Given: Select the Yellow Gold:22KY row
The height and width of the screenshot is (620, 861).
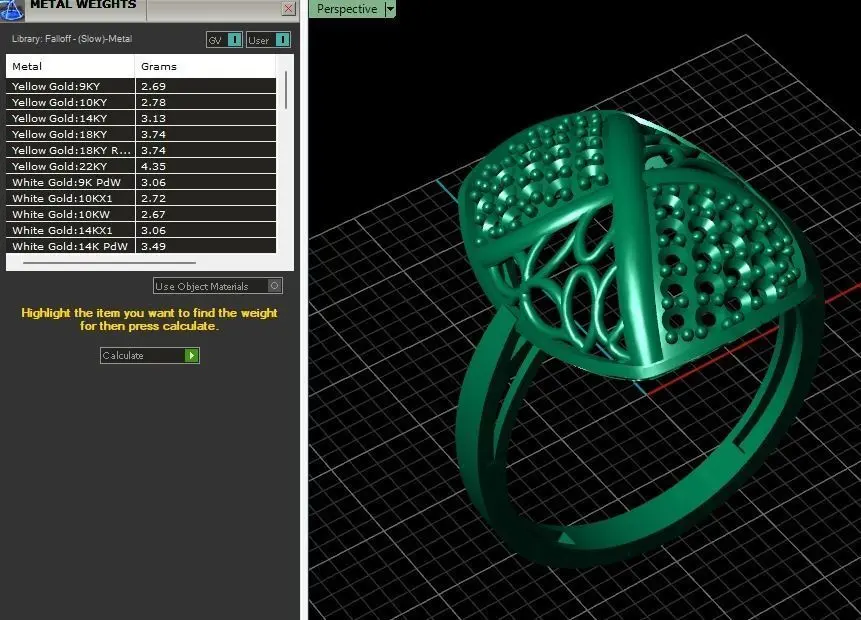Looking at the screenshot, I should pyautogui.click(x=141, y=166).
